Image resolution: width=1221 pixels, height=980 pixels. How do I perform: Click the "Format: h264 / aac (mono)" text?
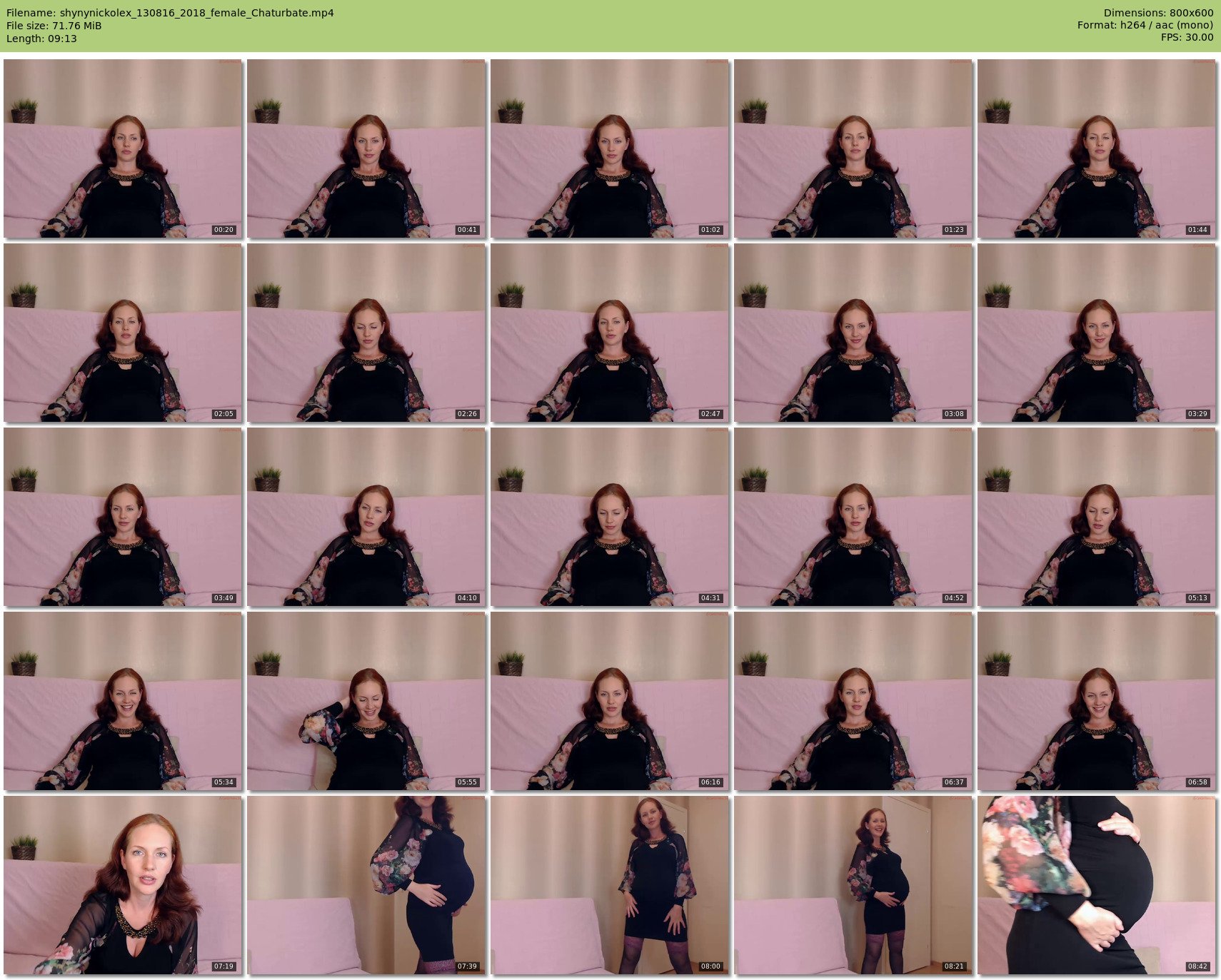[1145, 26]
